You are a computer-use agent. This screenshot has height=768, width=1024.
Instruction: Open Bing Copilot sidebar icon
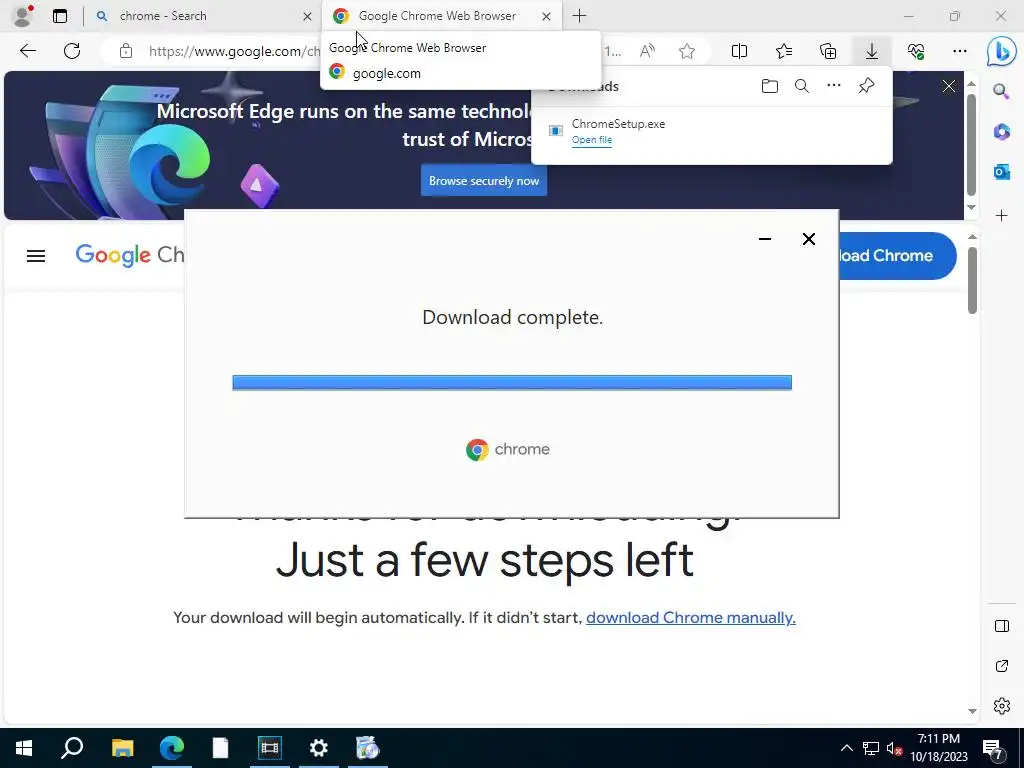pyautogui.click(x=1001, y=52)
